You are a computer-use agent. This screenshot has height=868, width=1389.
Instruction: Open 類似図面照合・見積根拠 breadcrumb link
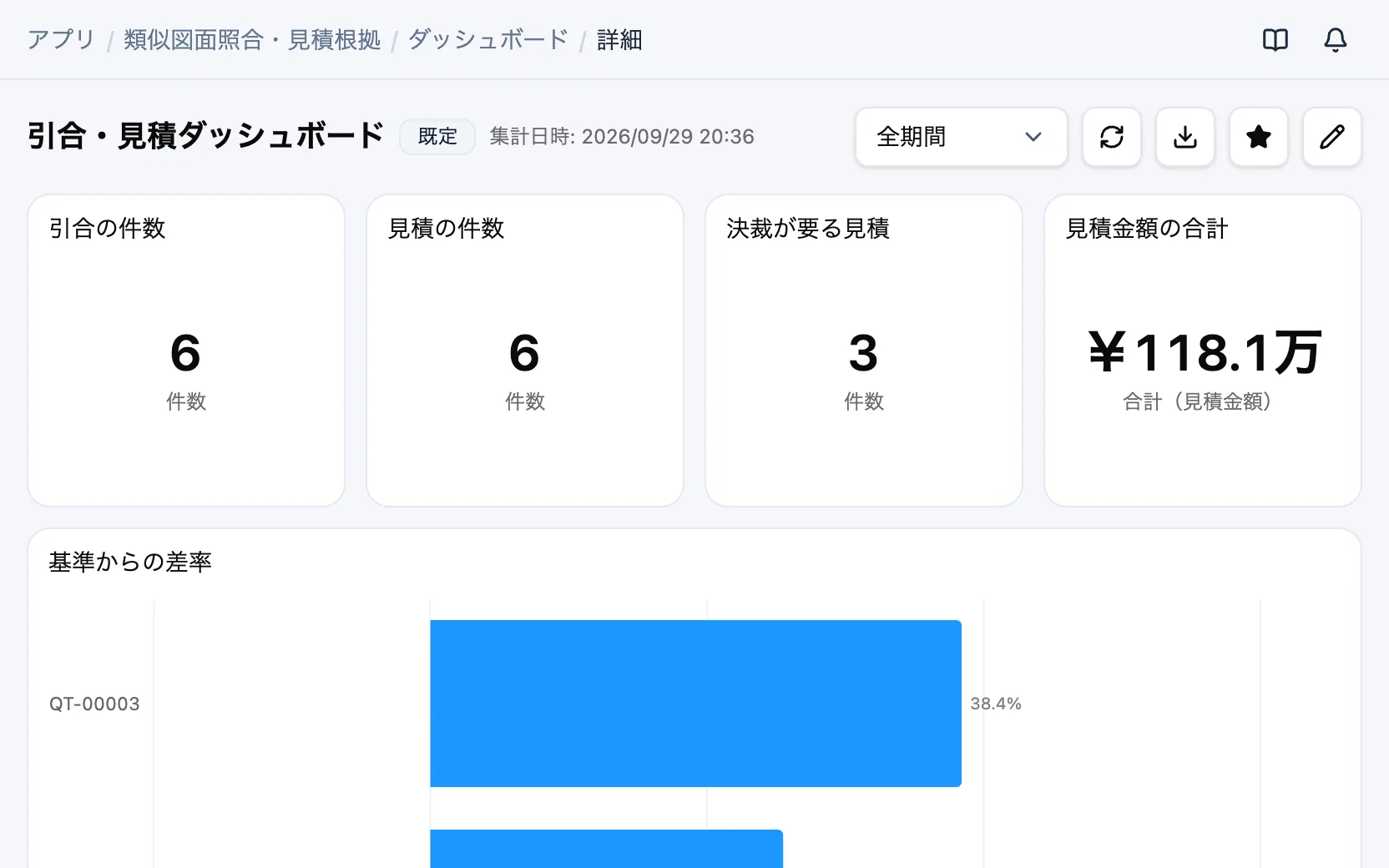[252, 39]
